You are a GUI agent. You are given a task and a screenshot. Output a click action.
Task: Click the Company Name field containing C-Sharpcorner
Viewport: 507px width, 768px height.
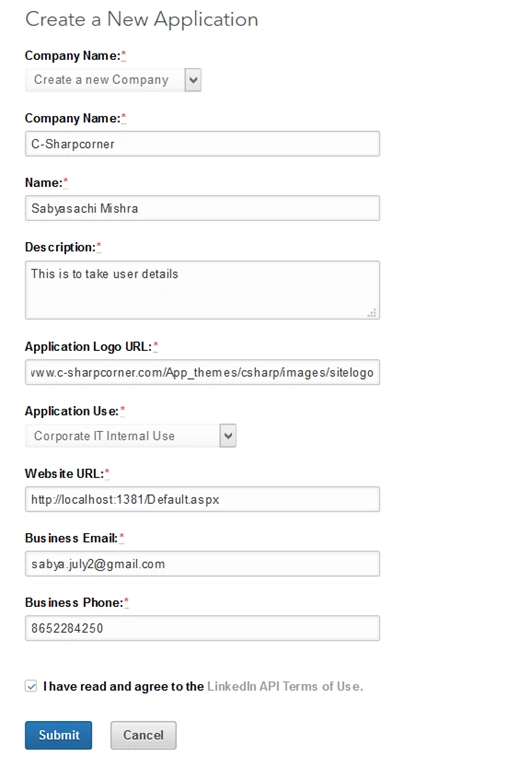[202, 144]
